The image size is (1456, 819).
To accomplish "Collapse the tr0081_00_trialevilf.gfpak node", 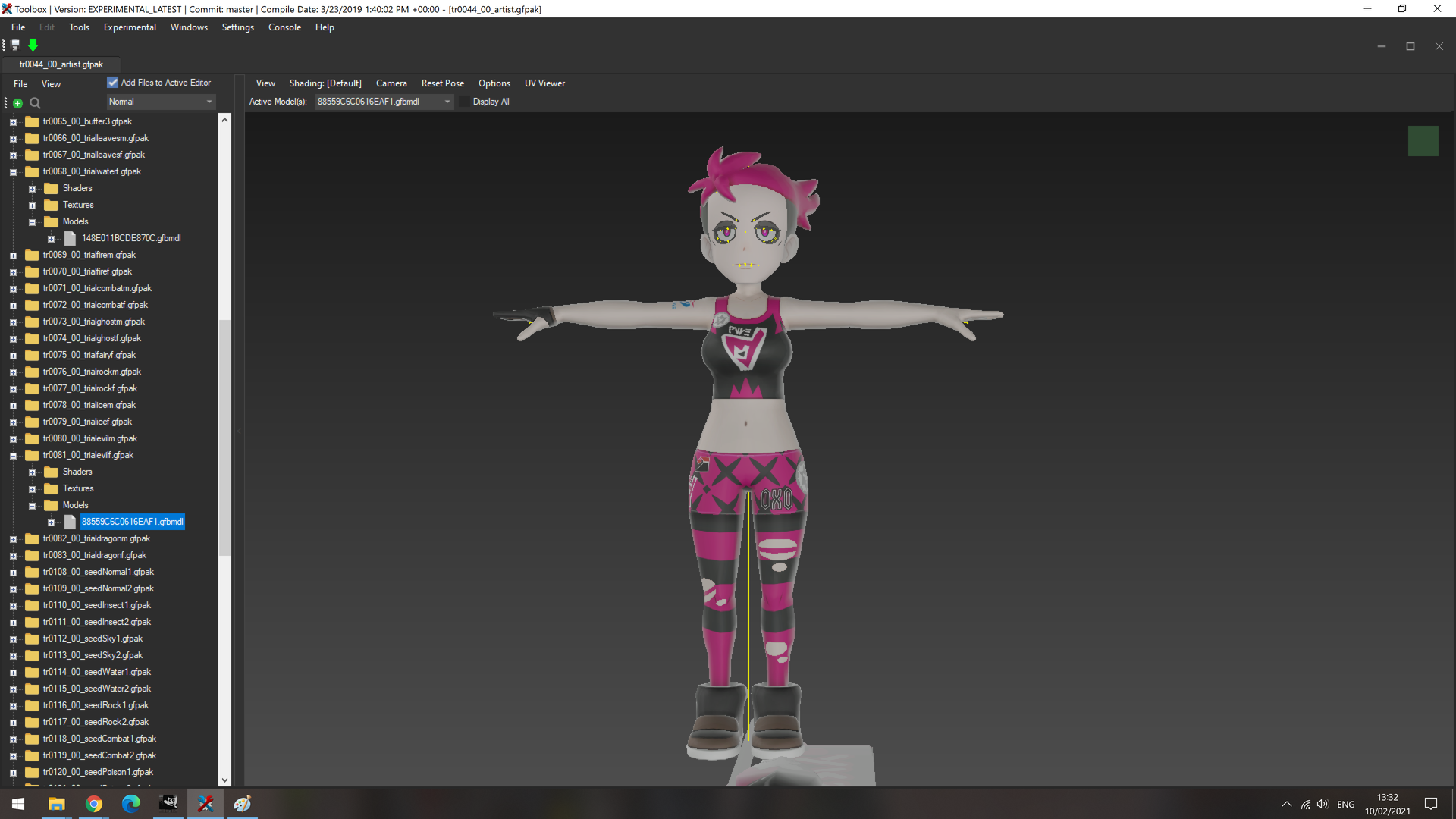I will click(x=13, y=456).
